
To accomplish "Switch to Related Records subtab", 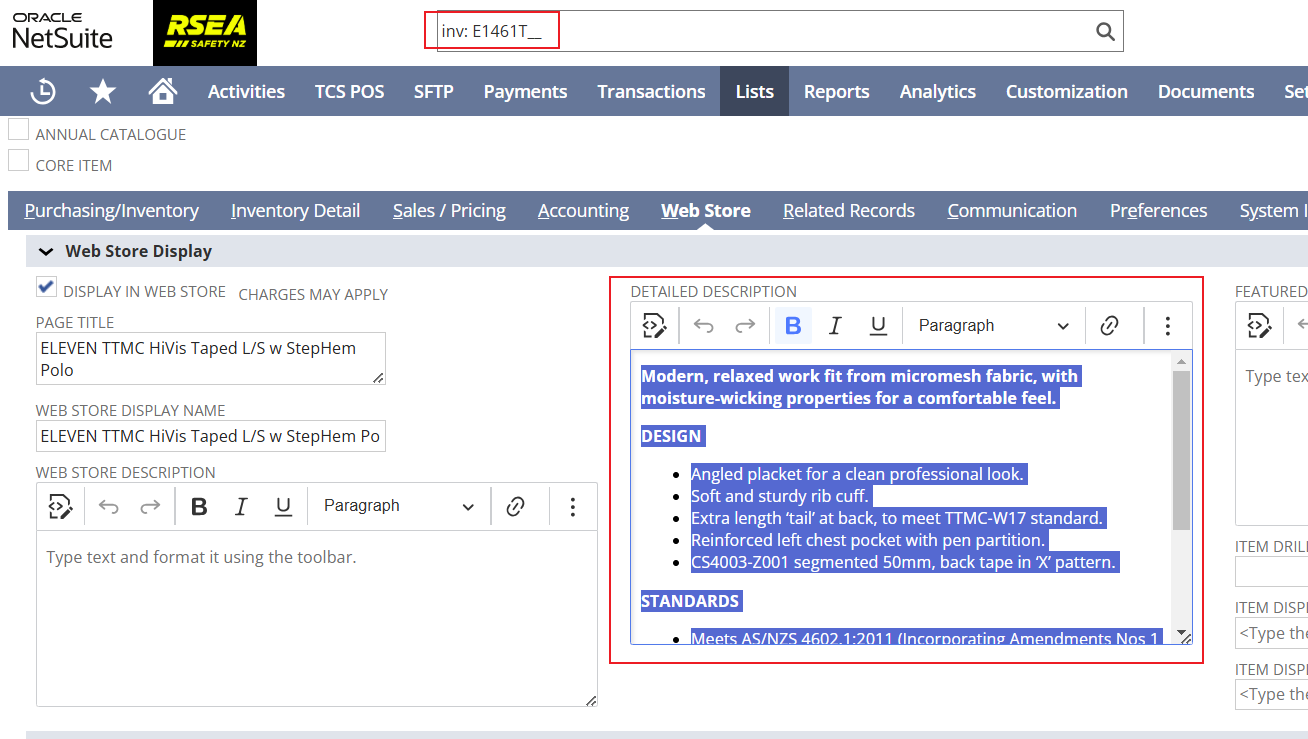I will pos(849,211).
